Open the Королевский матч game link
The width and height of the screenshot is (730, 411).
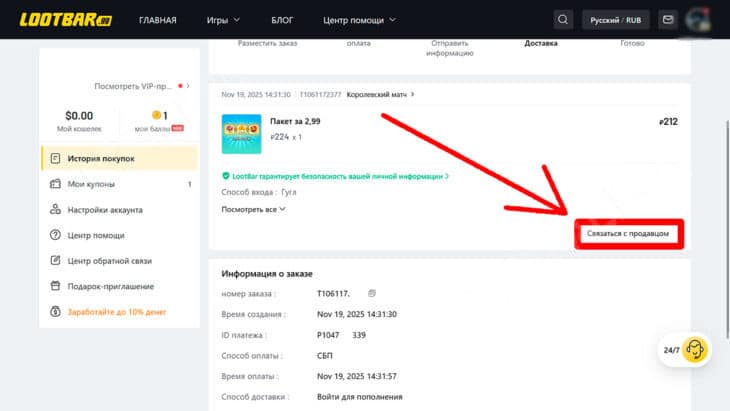pyautogui.click(x=380, y=95)
